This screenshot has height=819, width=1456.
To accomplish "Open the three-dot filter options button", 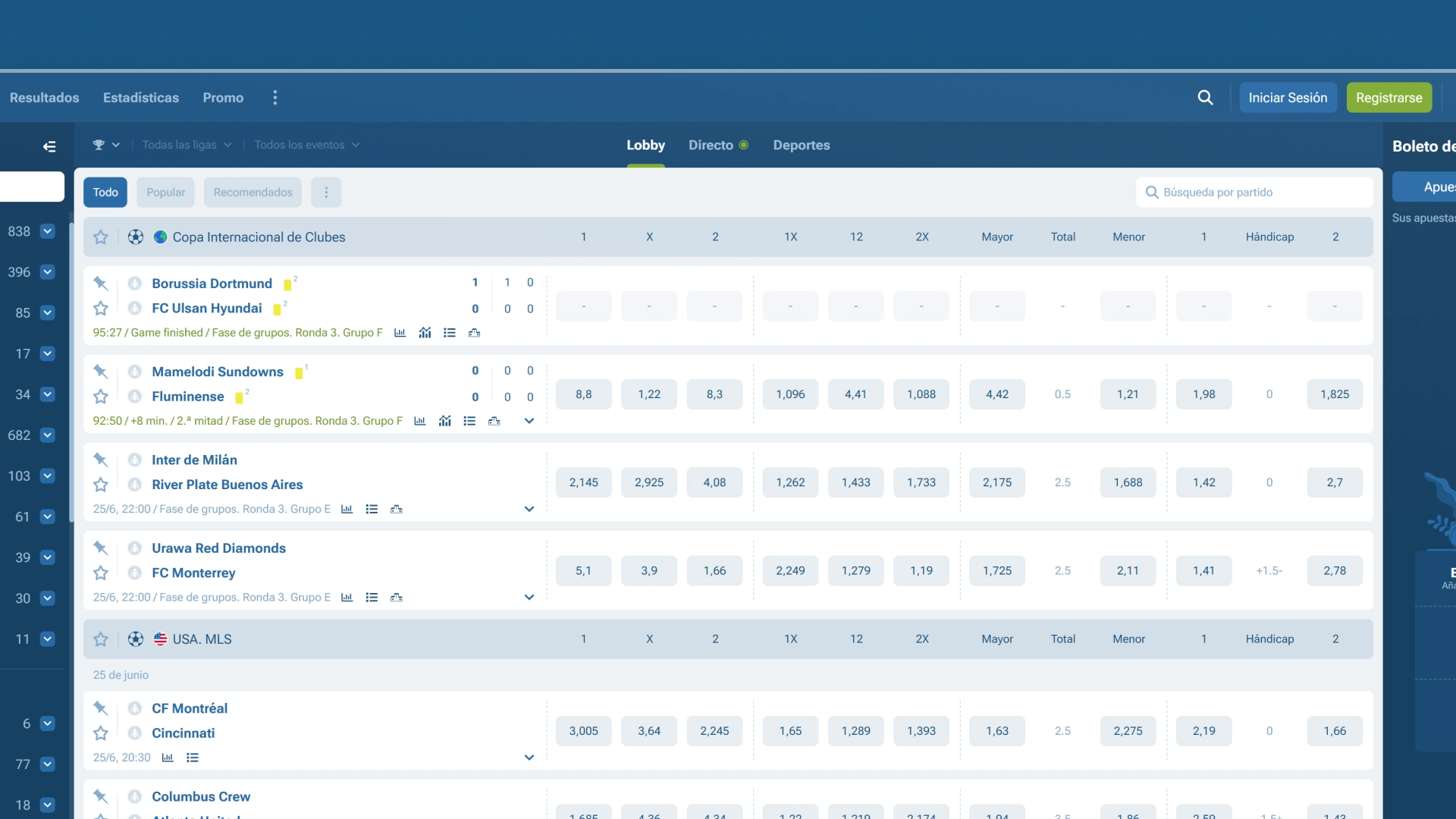I will click(x=326, y=193).
